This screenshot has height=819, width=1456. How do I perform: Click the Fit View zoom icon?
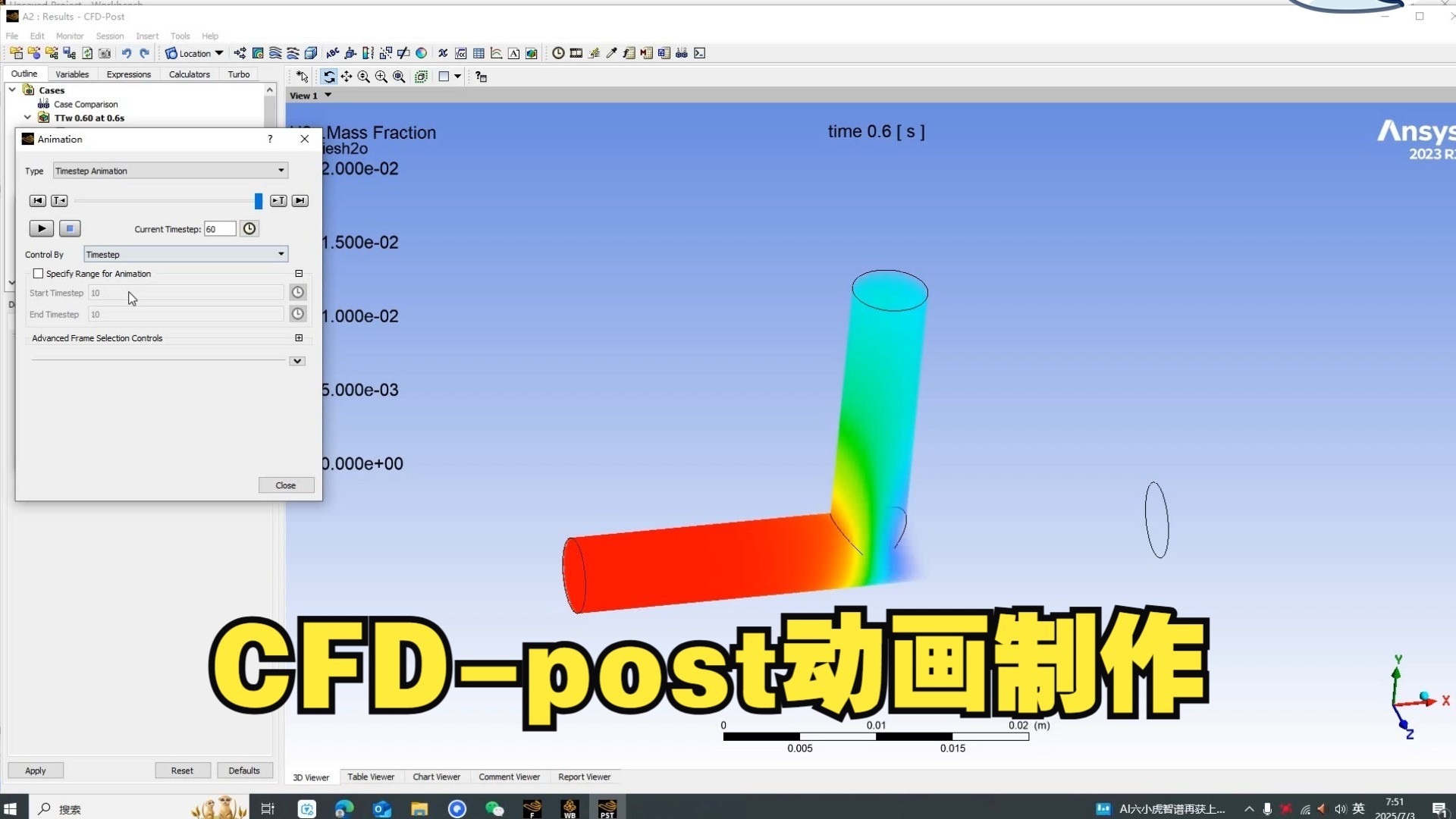[399, 77]
